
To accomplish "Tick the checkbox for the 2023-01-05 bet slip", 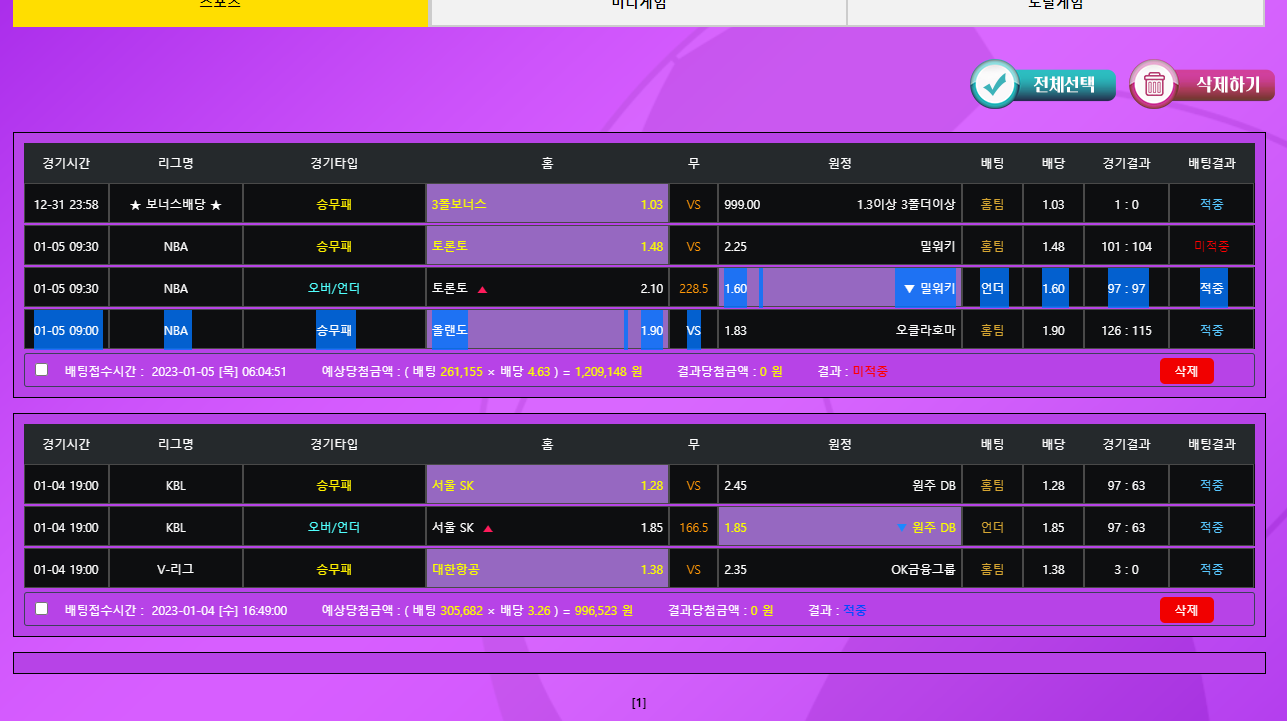I will click(42, 370).
